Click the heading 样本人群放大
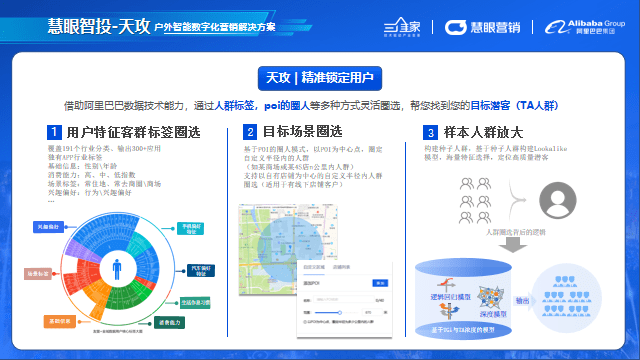 point(483,132)
